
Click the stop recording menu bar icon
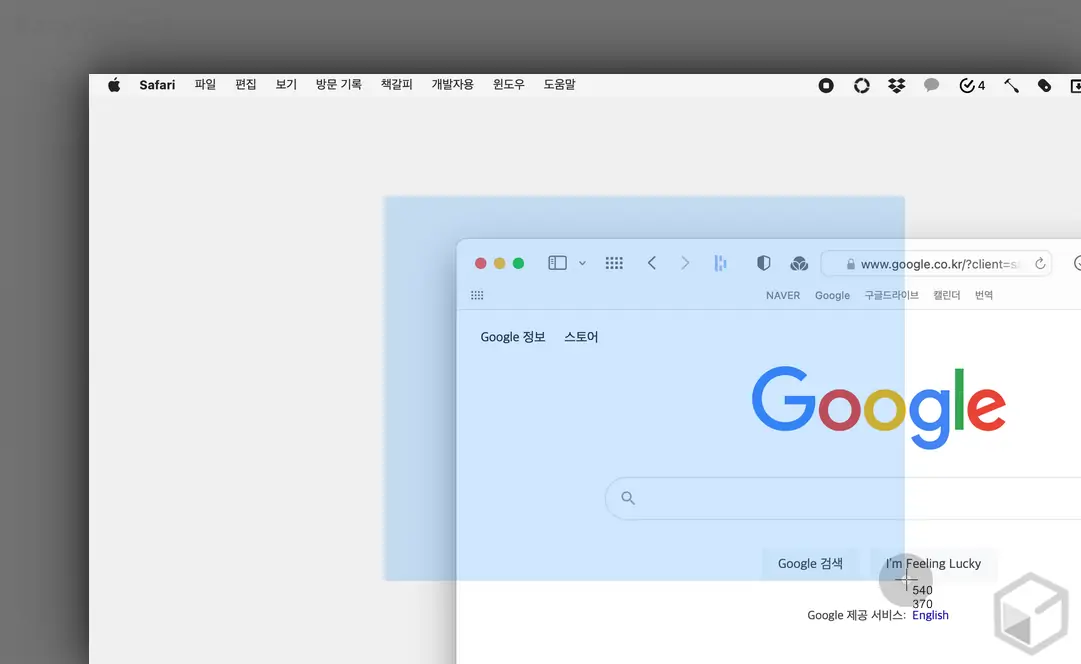(x=826, y=85)
